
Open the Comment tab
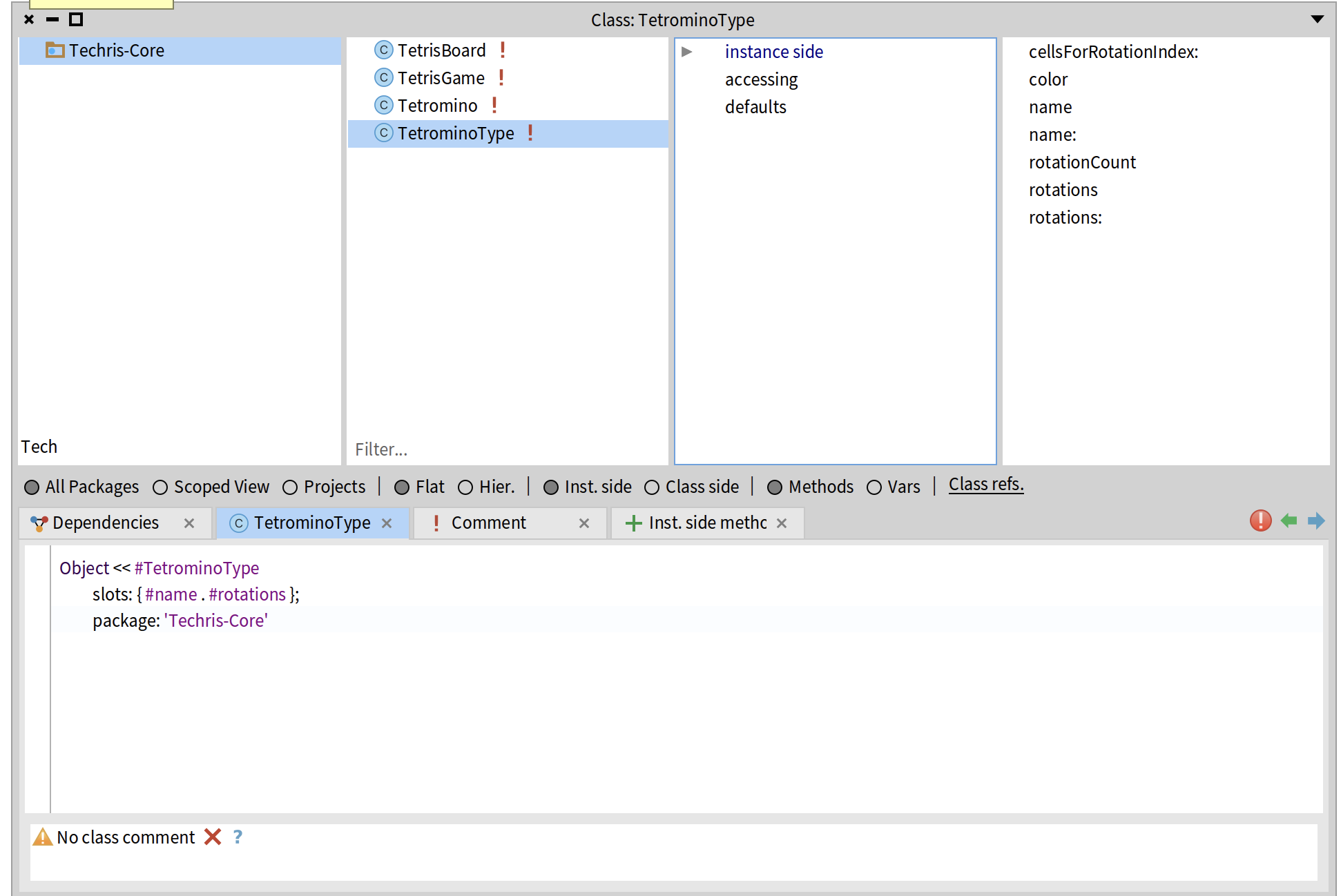tap(488, 523)
